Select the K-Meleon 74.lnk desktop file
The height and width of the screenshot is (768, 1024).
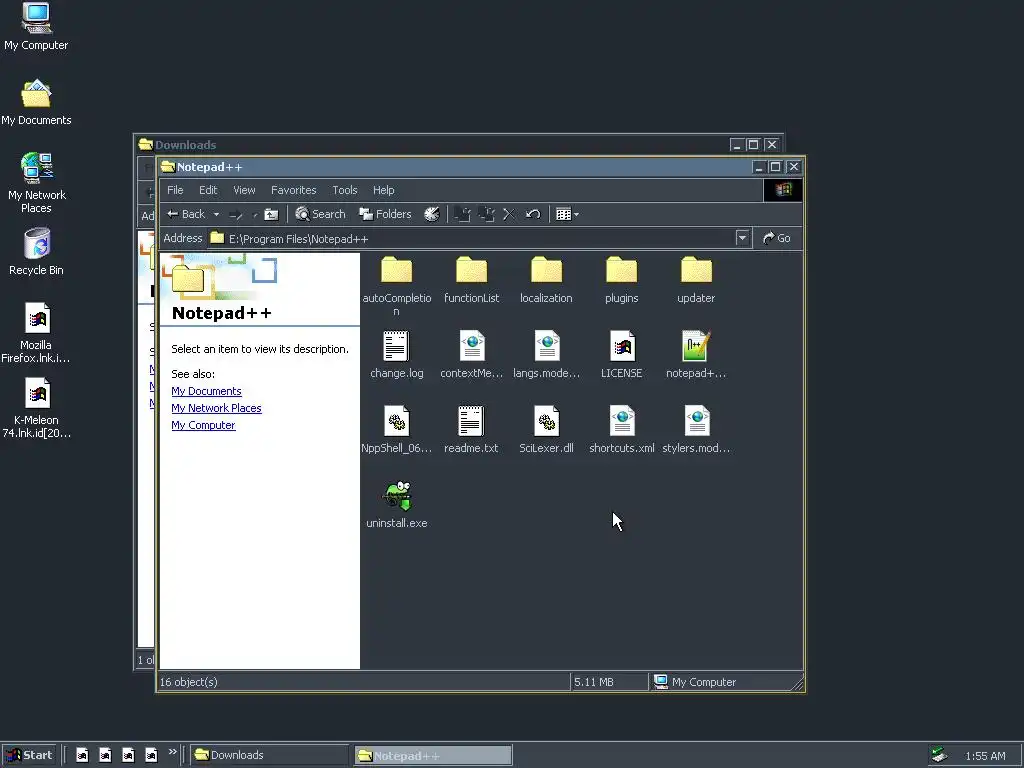coord(37,408)
